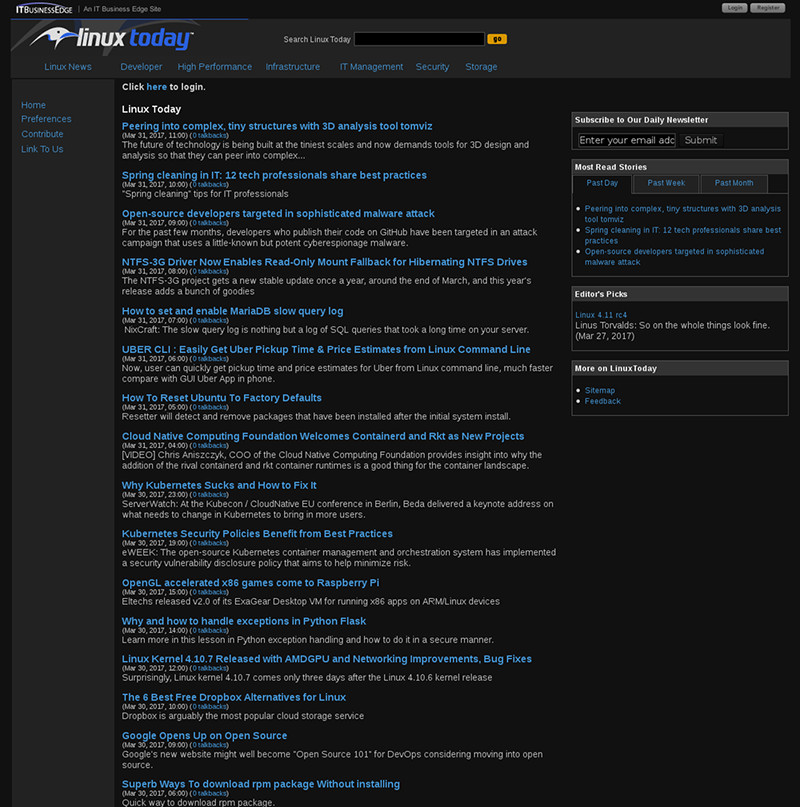Focus the Search Linux Today field

click(419, 39)
